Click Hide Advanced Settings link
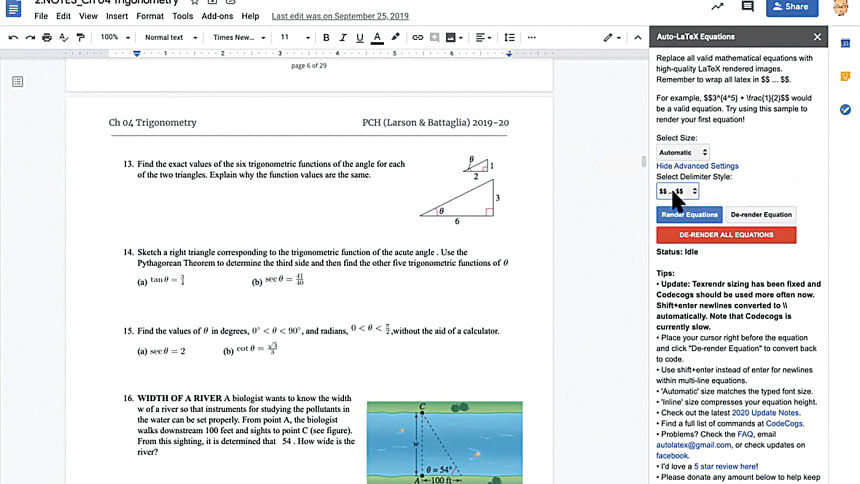This screenshot has width=860, height=484. pos(697,166)
